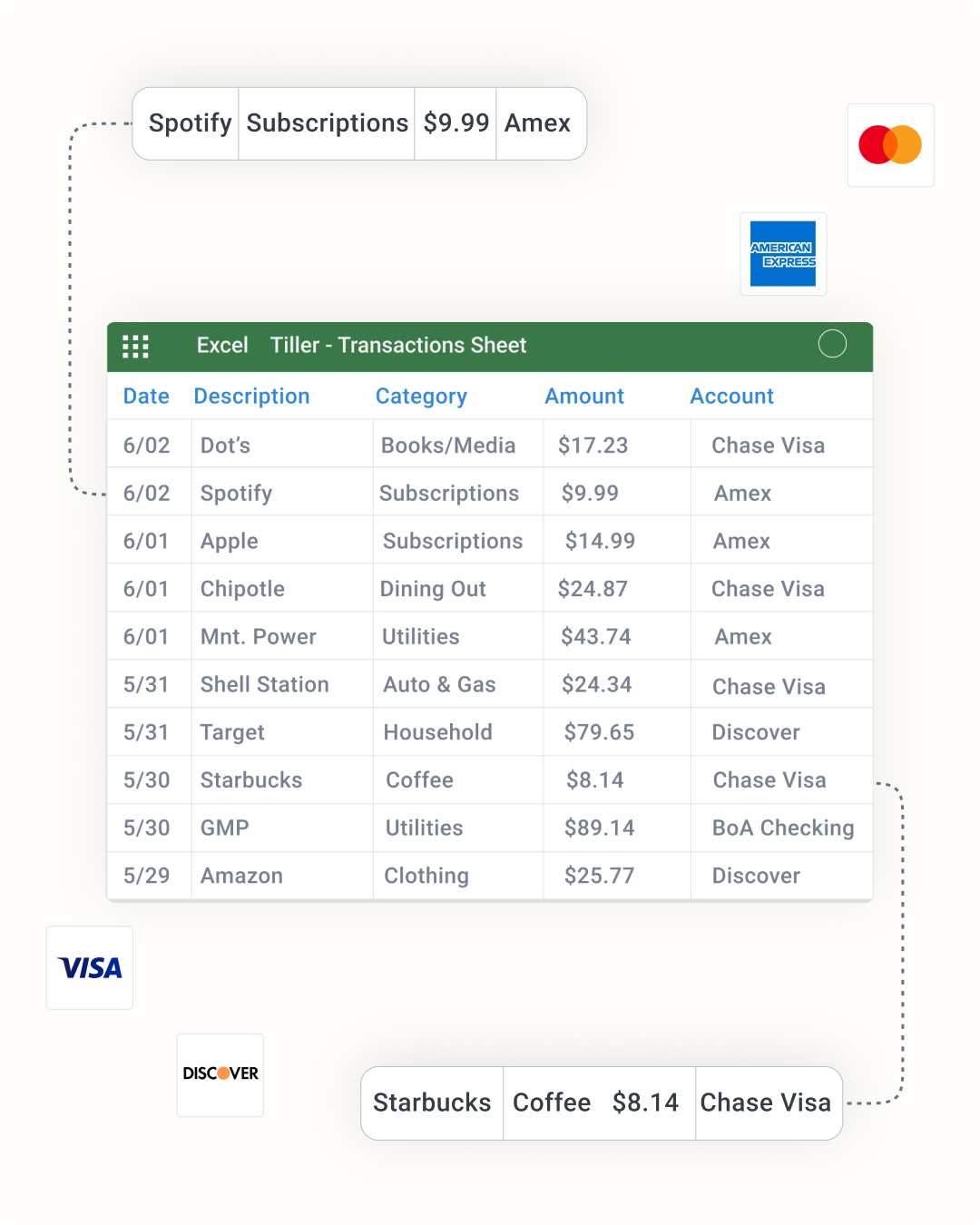Click the Amount column header
The width and height of the screenshot is (980, 1225).
click(x=584, y=397)
